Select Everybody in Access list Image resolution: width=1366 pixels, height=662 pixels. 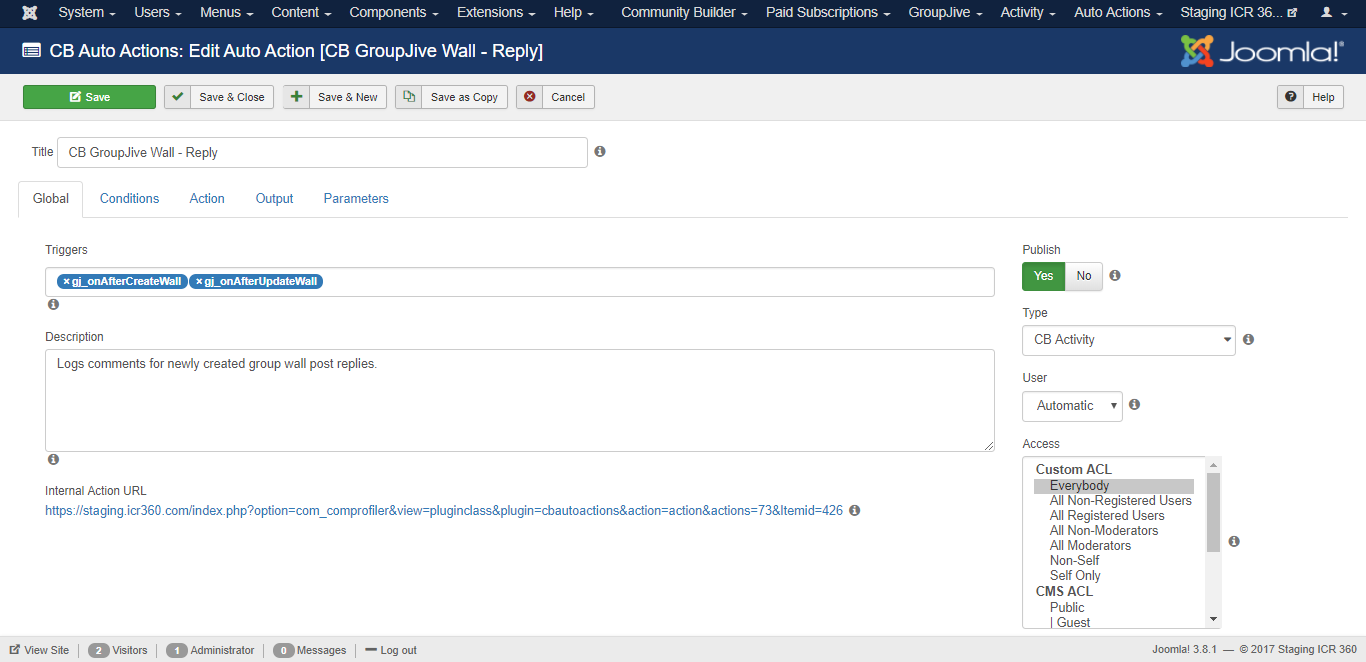tap(1114, 486)
